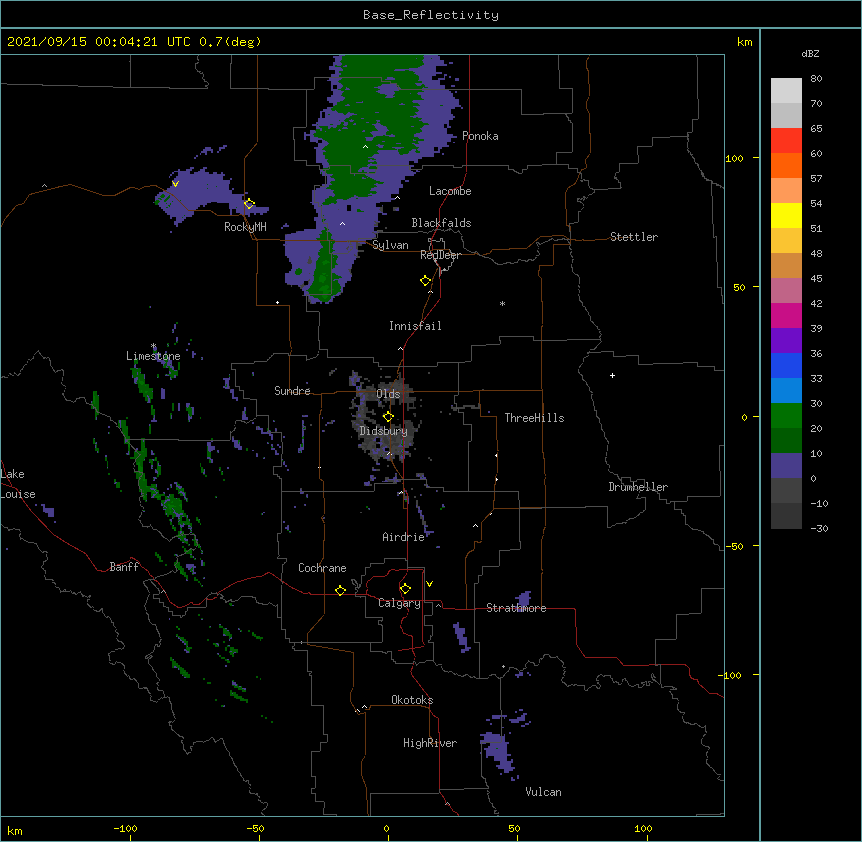Click the Lacombe city label
Image resolution: width=862 pixels, height=842 pixels.
coord(450,191)
